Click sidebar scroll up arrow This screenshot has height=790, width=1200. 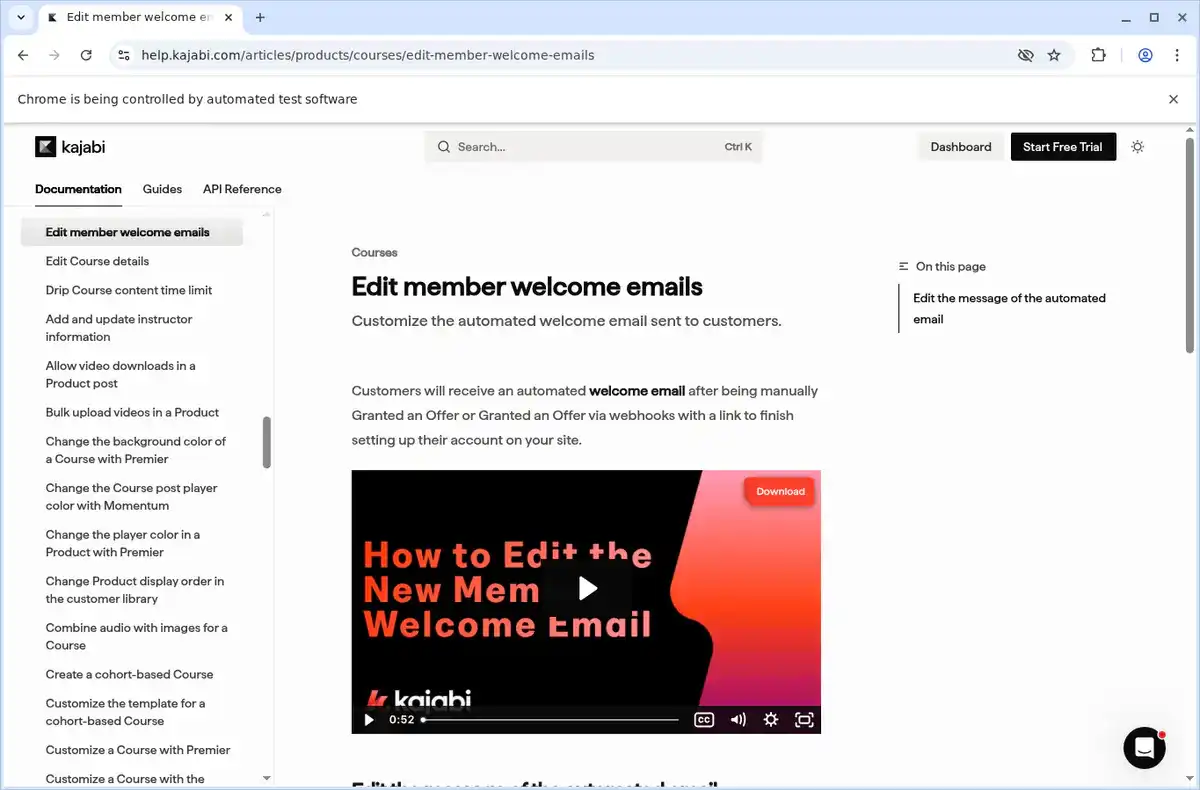pyautogui.click(x=267, y=214)
